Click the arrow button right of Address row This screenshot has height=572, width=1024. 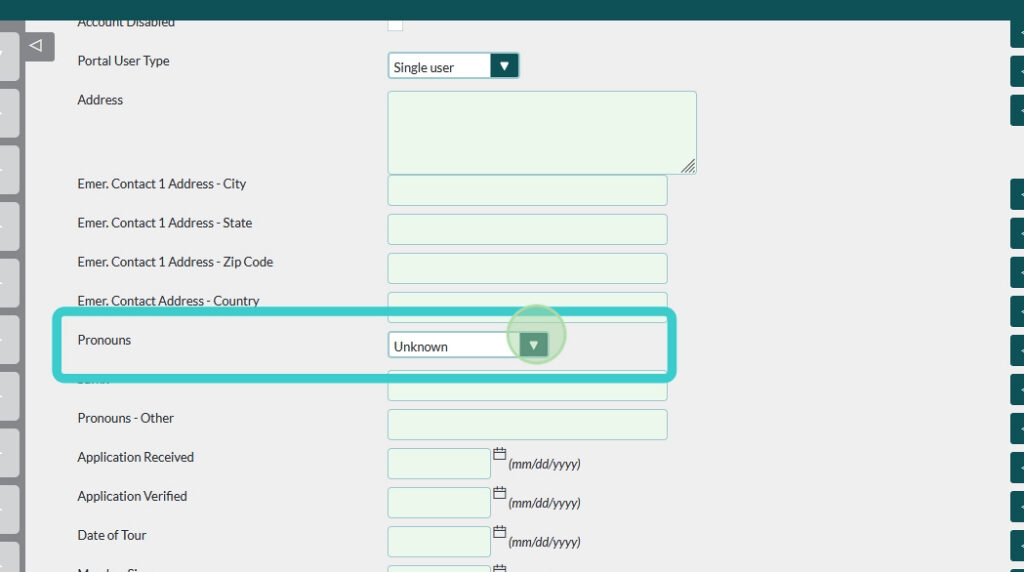tap(1017, 110)
